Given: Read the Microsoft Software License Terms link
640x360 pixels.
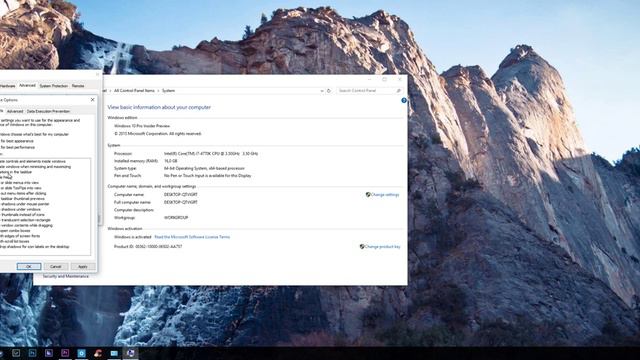Looking at the screenshot, I should (x=192, y=237).
